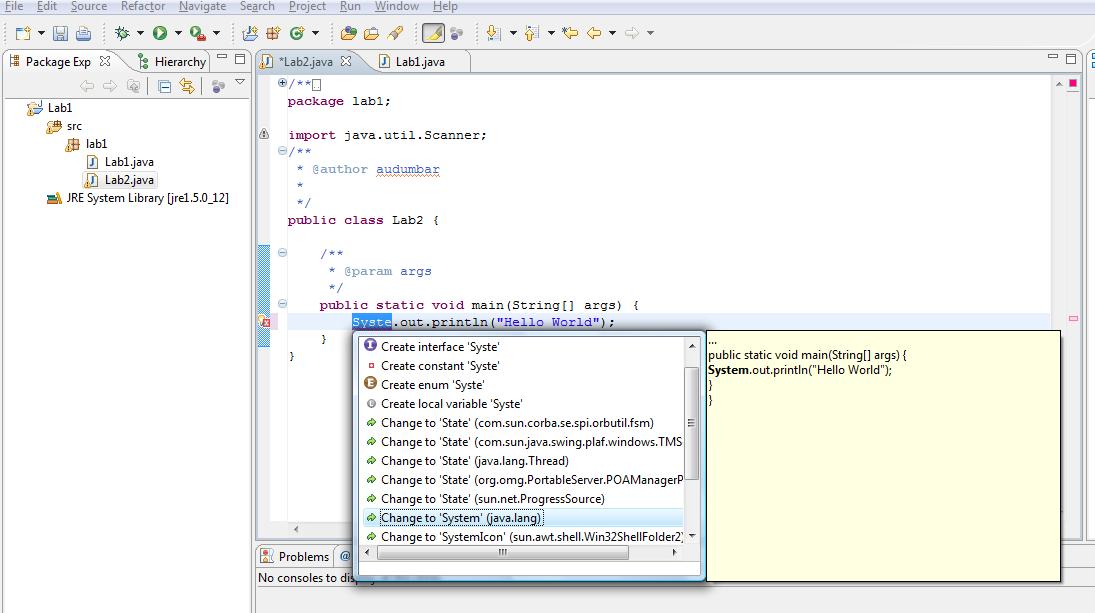Collapse the author Javadoc comment block
The width and height of the screenshot is (1095, 613).
tap(282, 150)
